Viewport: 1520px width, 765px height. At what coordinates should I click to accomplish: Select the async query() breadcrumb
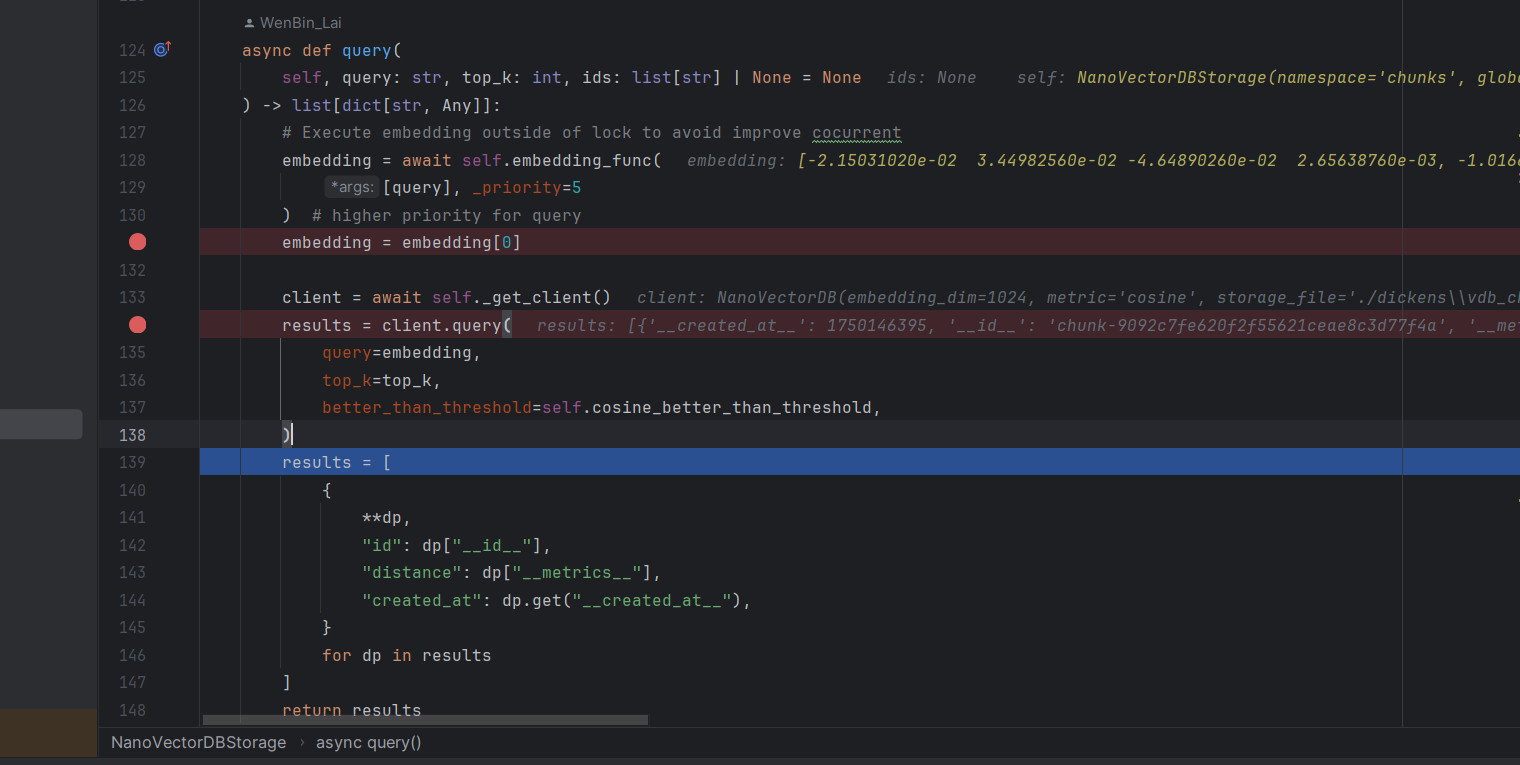(369, 743)
